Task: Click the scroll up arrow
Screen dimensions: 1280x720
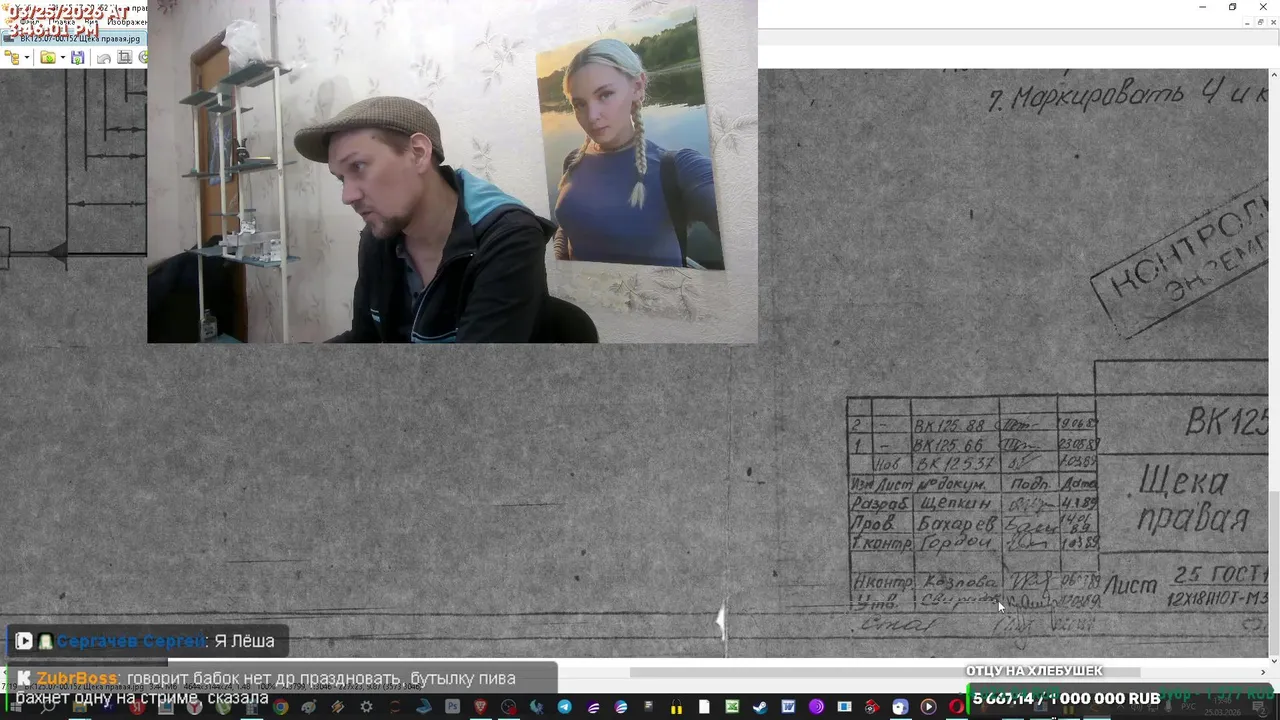Action: 1273,74
